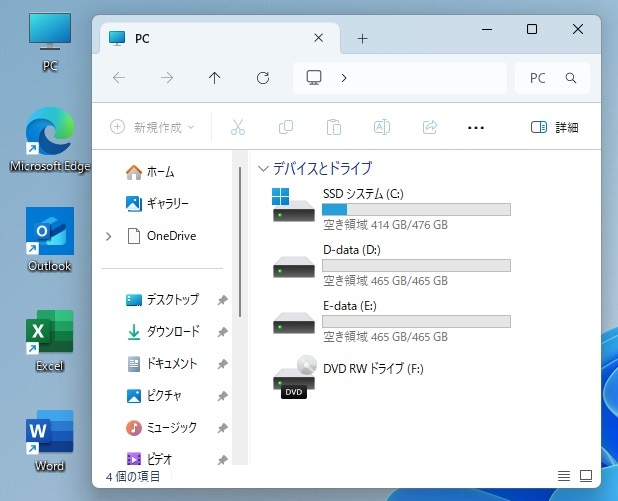The height and width of the screenshot is (501, 618).
Task: Go forward with the right arrow
Action: (167, 78)
